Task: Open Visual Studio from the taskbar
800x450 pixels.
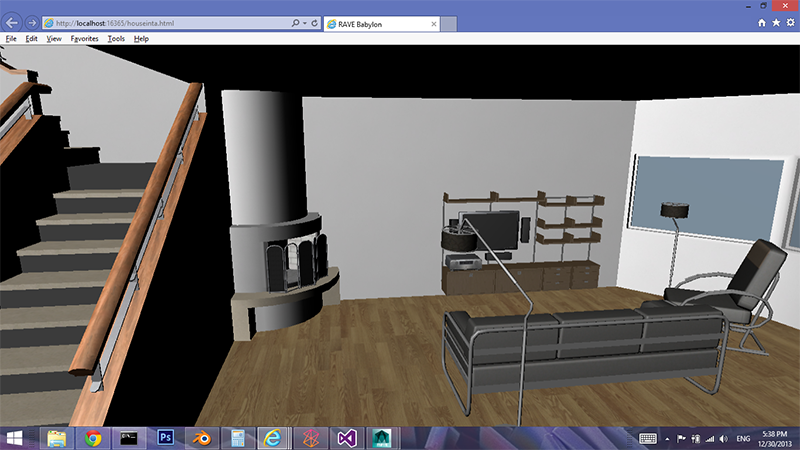Action: [x=346, y=438]
